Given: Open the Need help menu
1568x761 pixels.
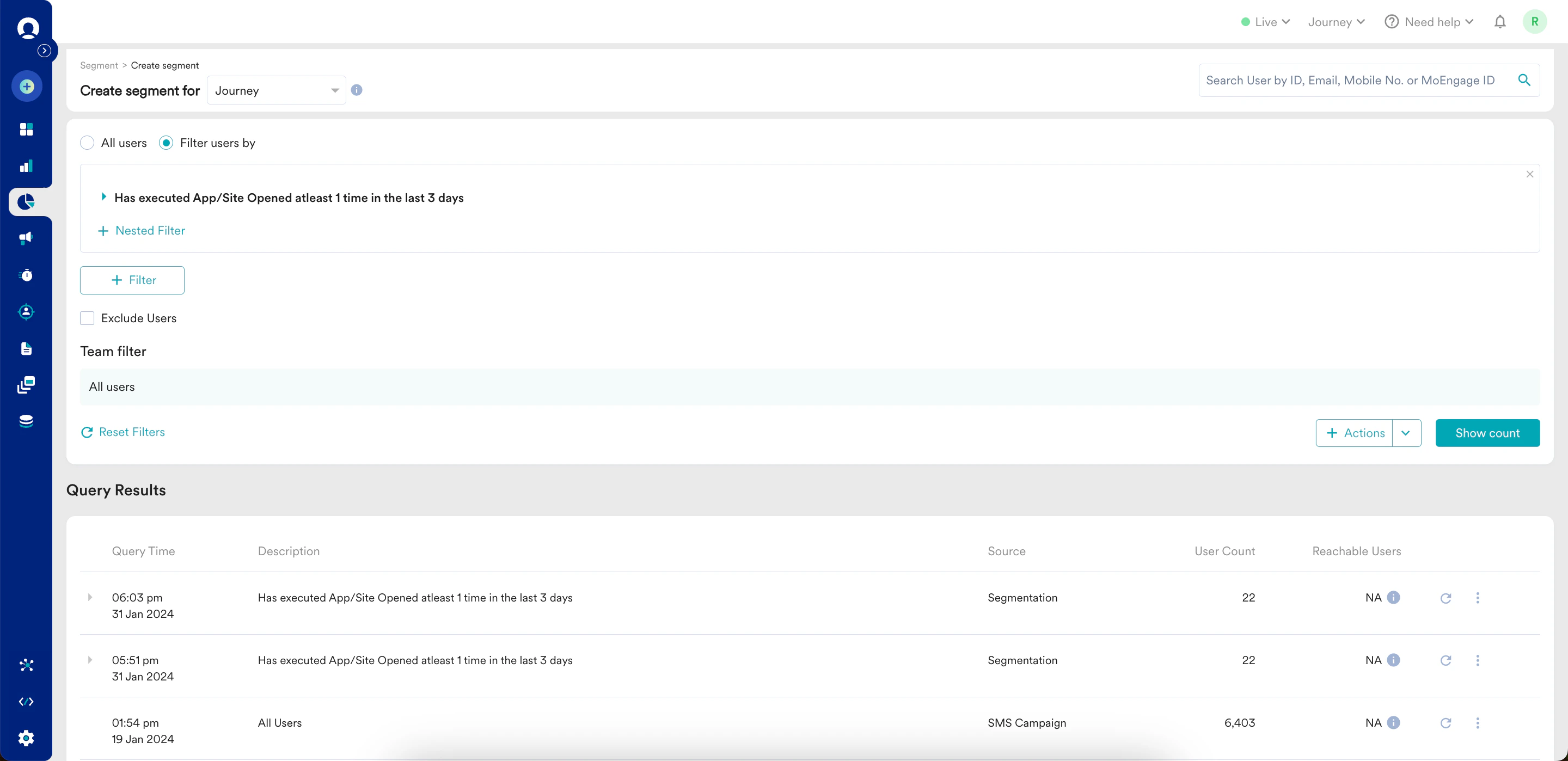Looking at the screenshot, I should click(x=1429, y=21).
